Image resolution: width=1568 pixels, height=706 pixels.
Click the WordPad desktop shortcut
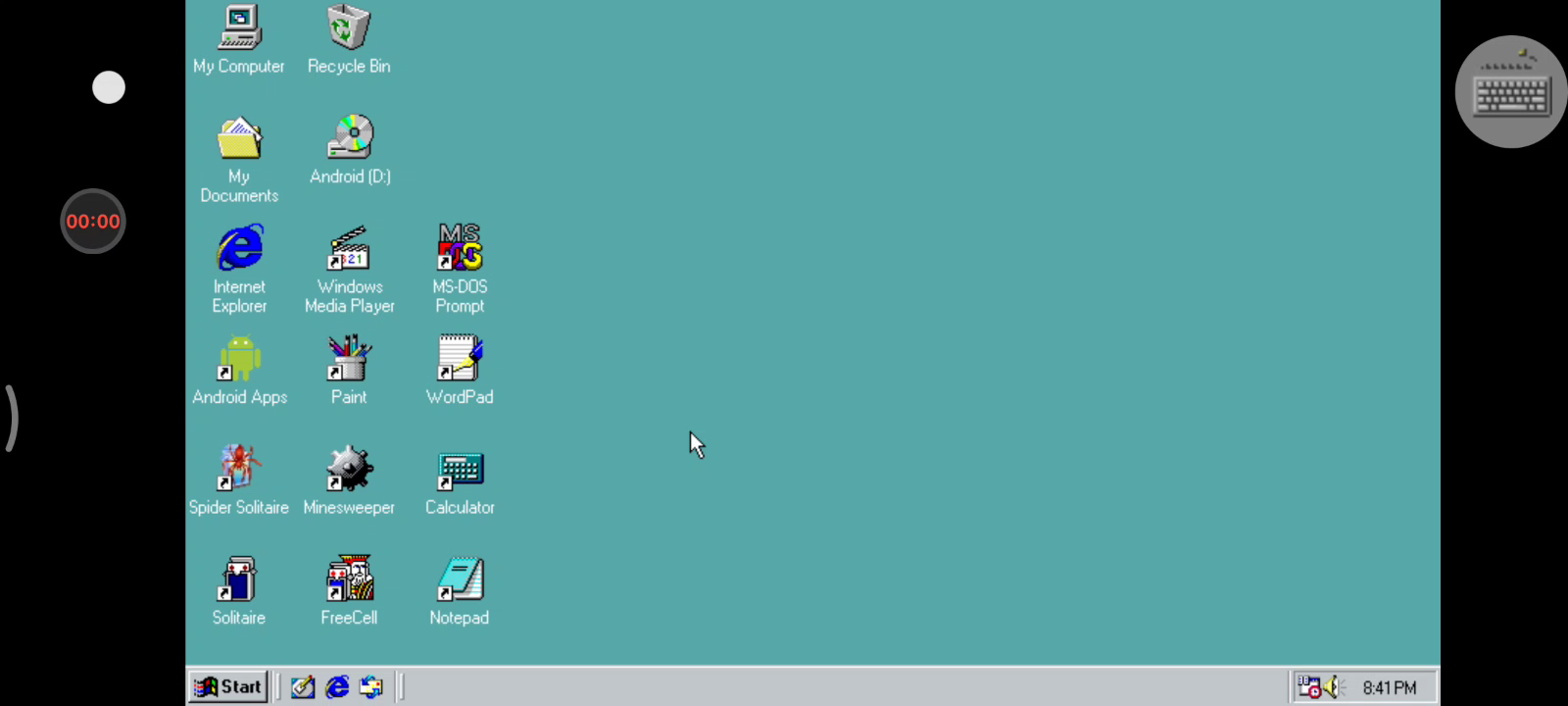click(x=460, y=359)
